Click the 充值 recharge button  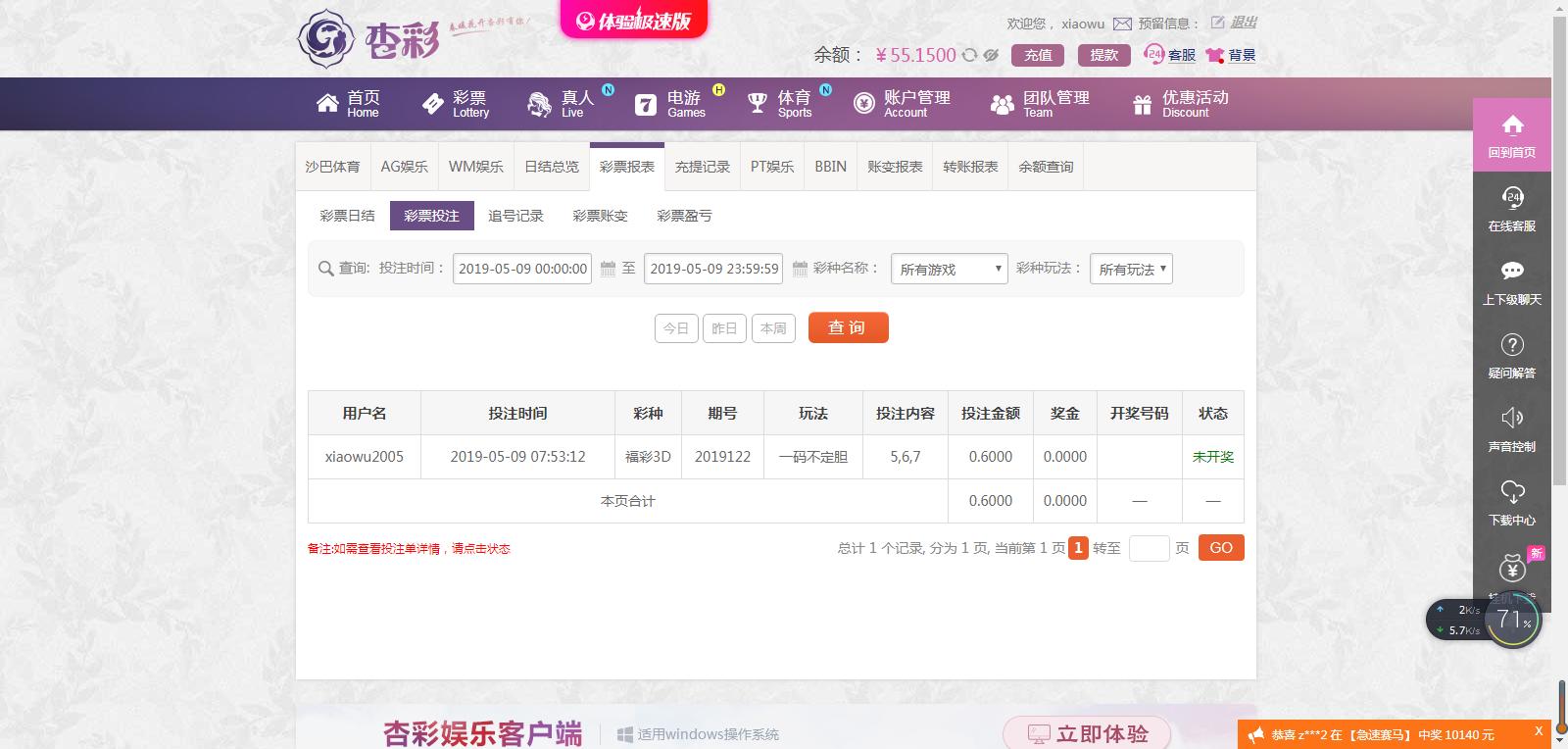[1038, 55]
